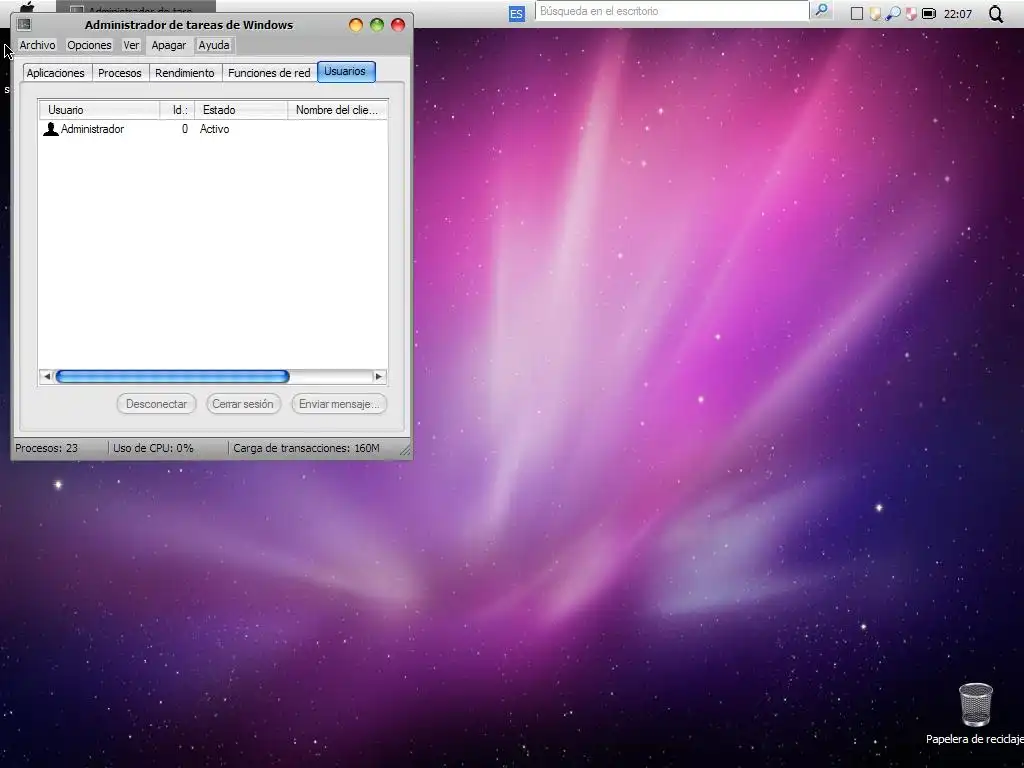Sort by the Usuario column header
The image size is (1024, 768).
99,110
